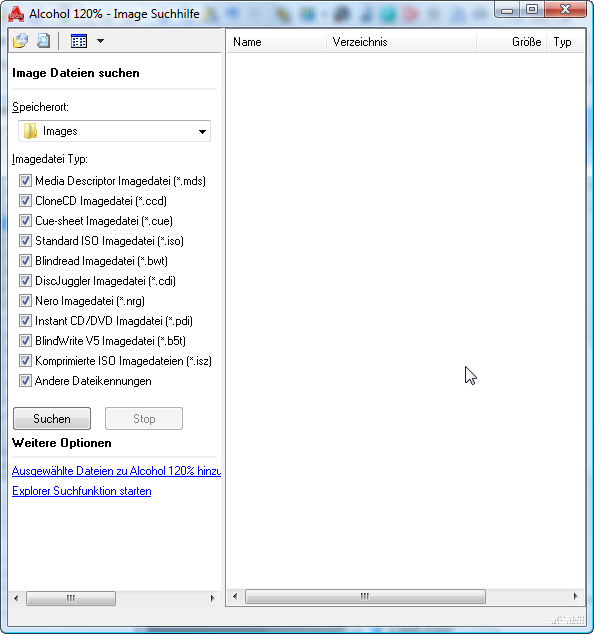Toggle Standard ISO Imagedatei (*.iso) checkbox
The image size is (594, 634).
point(25,241)
